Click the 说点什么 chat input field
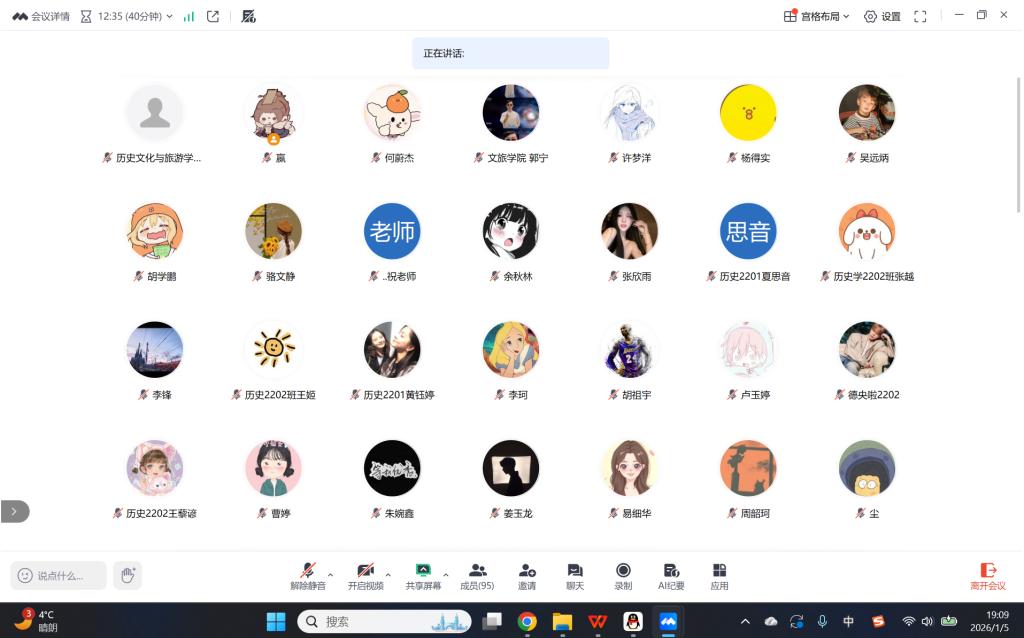Screen dimensions: 1024x638 (59, 575)
